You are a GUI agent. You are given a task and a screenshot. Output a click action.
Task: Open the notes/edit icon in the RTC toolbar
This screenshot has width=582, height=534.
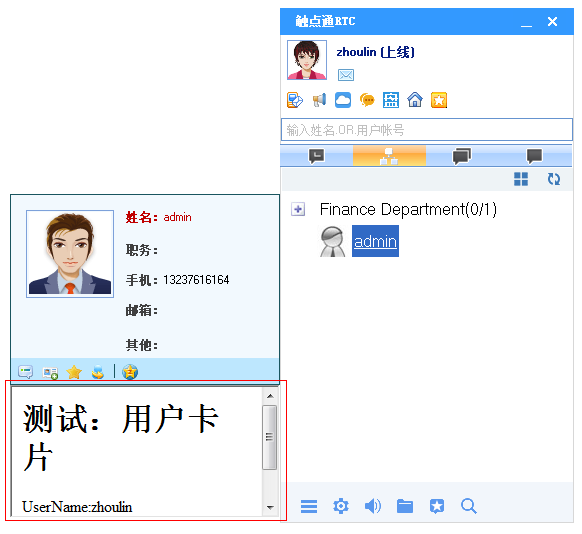coord(295,100)
